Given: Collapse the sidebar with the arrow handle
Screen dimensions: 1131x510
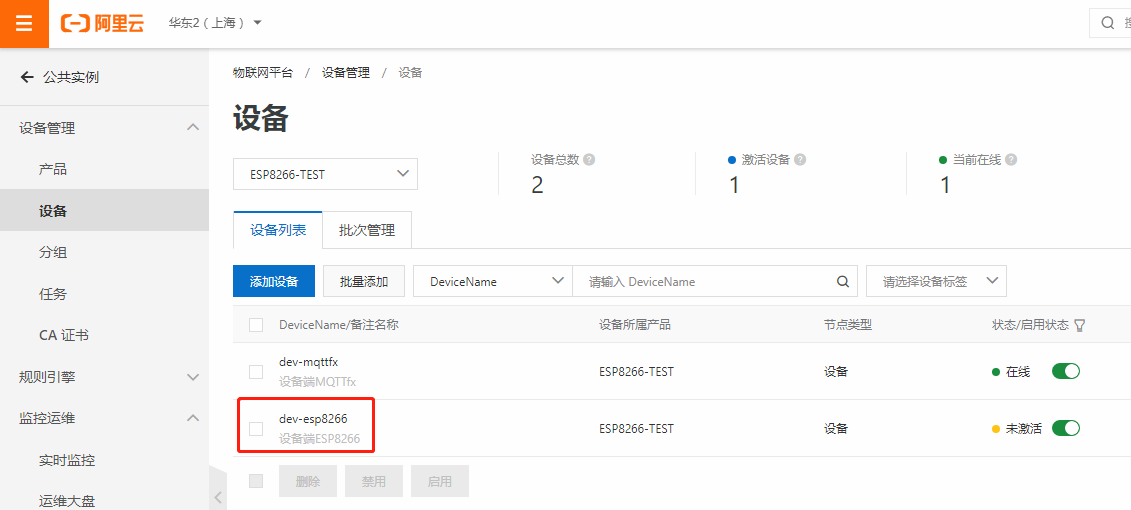Looking at the screenshot, I should coord(218,496).
